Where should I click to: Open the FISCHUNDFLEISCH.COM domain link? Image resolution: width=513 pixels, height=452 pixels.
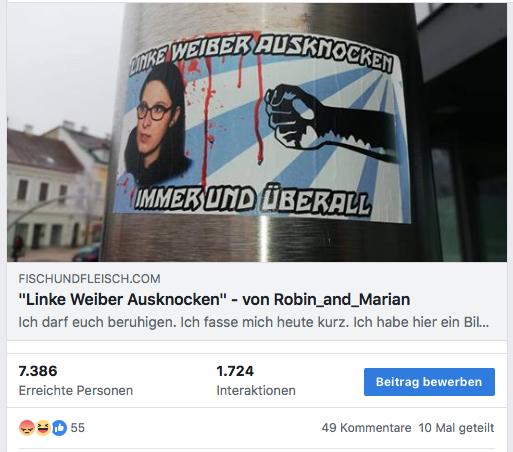(x=89, y=279)
